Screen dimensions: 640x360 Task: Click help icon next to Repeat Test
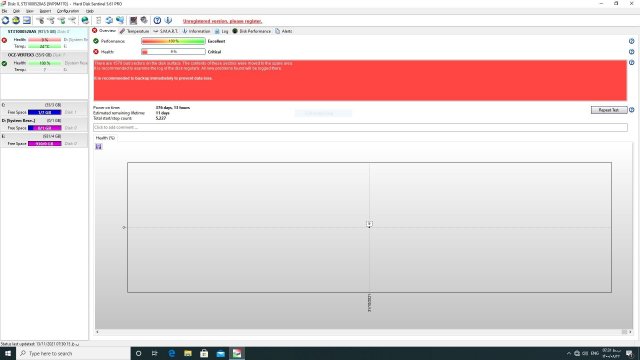[x=631, y=110]
